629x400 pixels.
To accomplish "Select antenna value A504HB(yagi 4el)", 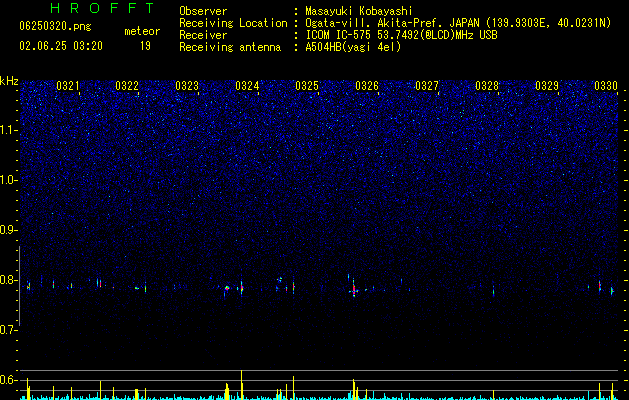I will coord(353,47).
